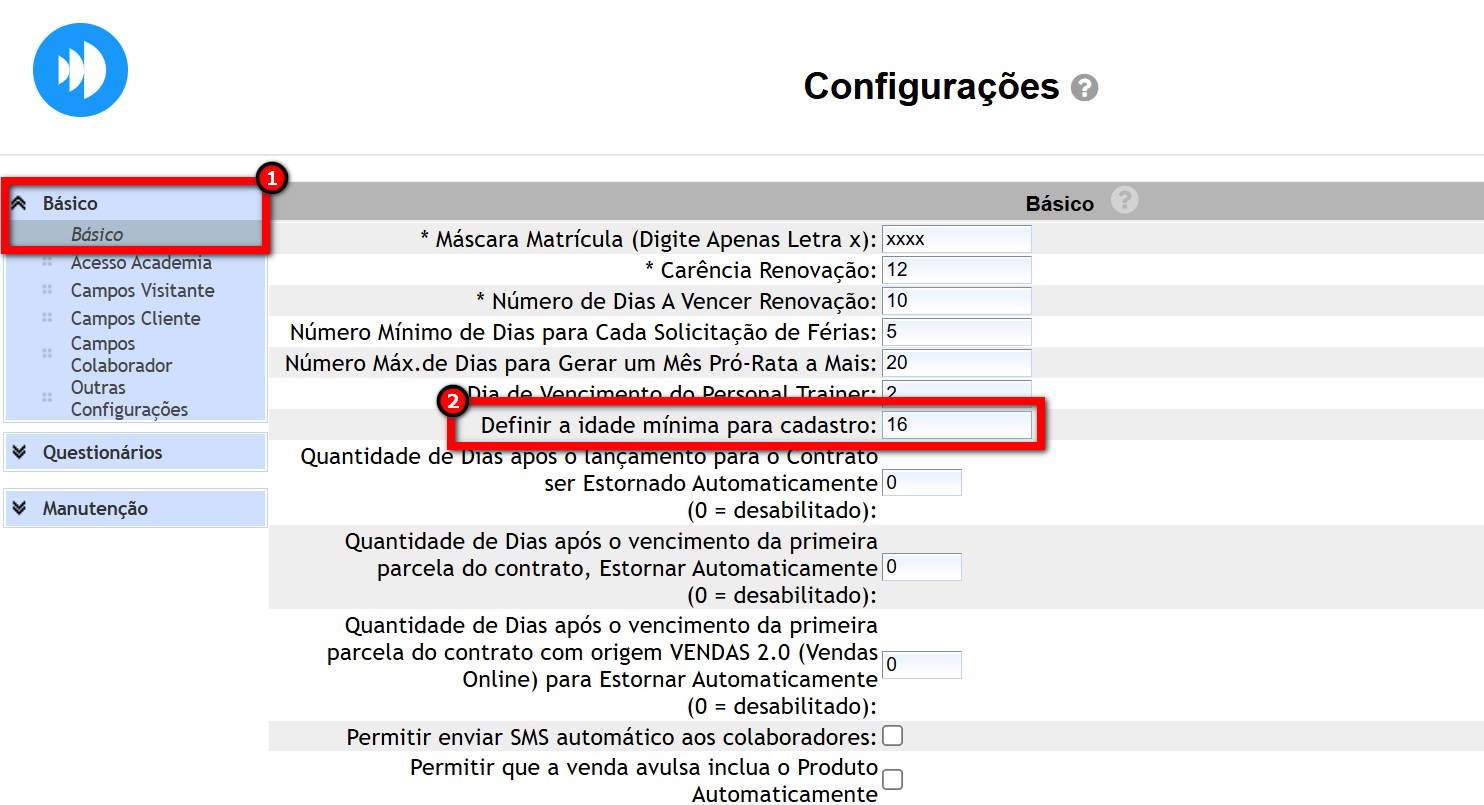1484x805 pixels.
Task: Click the blue double-arrow logo icon
Action: coord(80,70)
